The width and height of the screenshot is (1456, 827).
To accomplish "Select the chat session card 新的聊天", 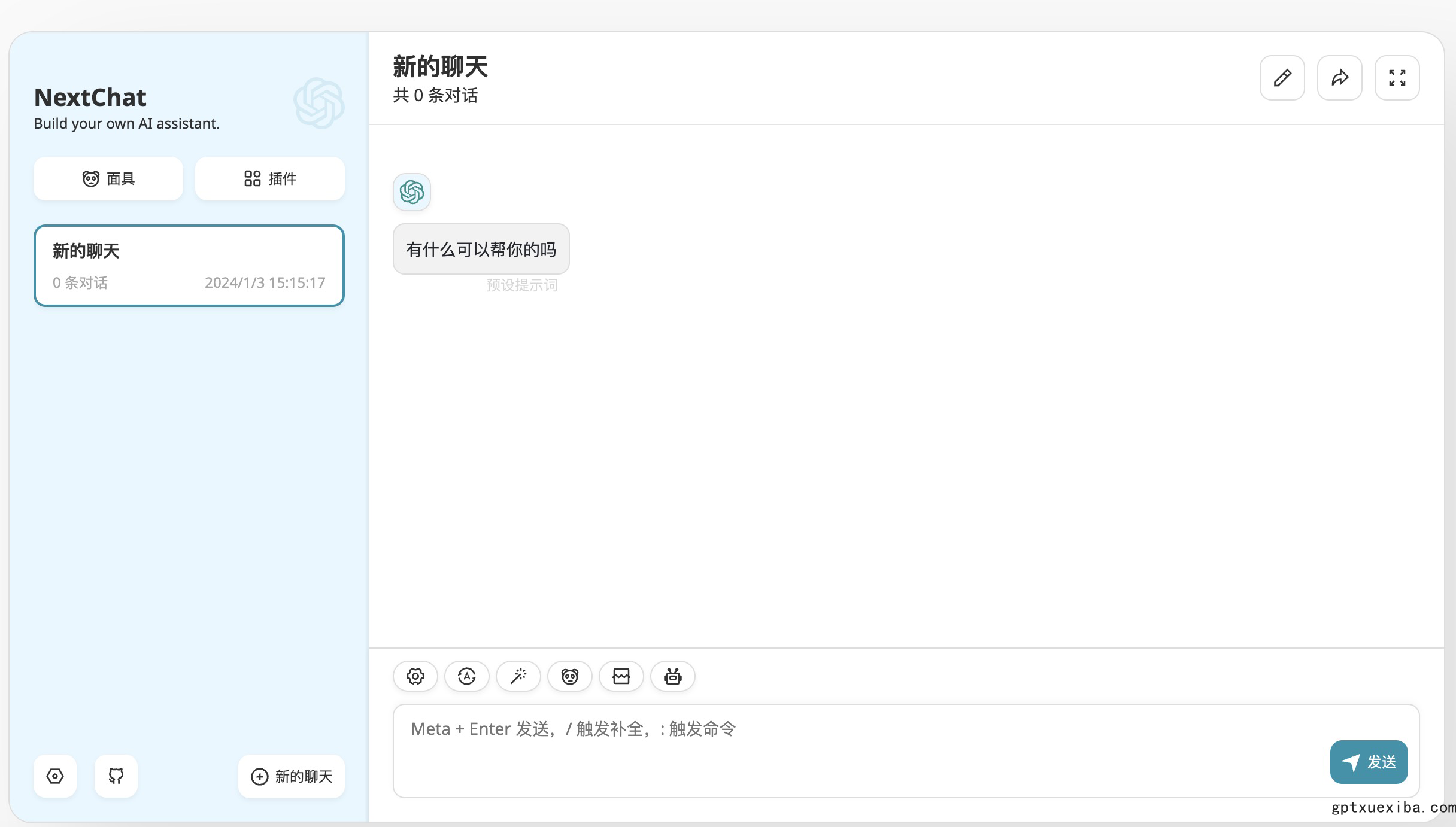I will (x=189, y=265).
